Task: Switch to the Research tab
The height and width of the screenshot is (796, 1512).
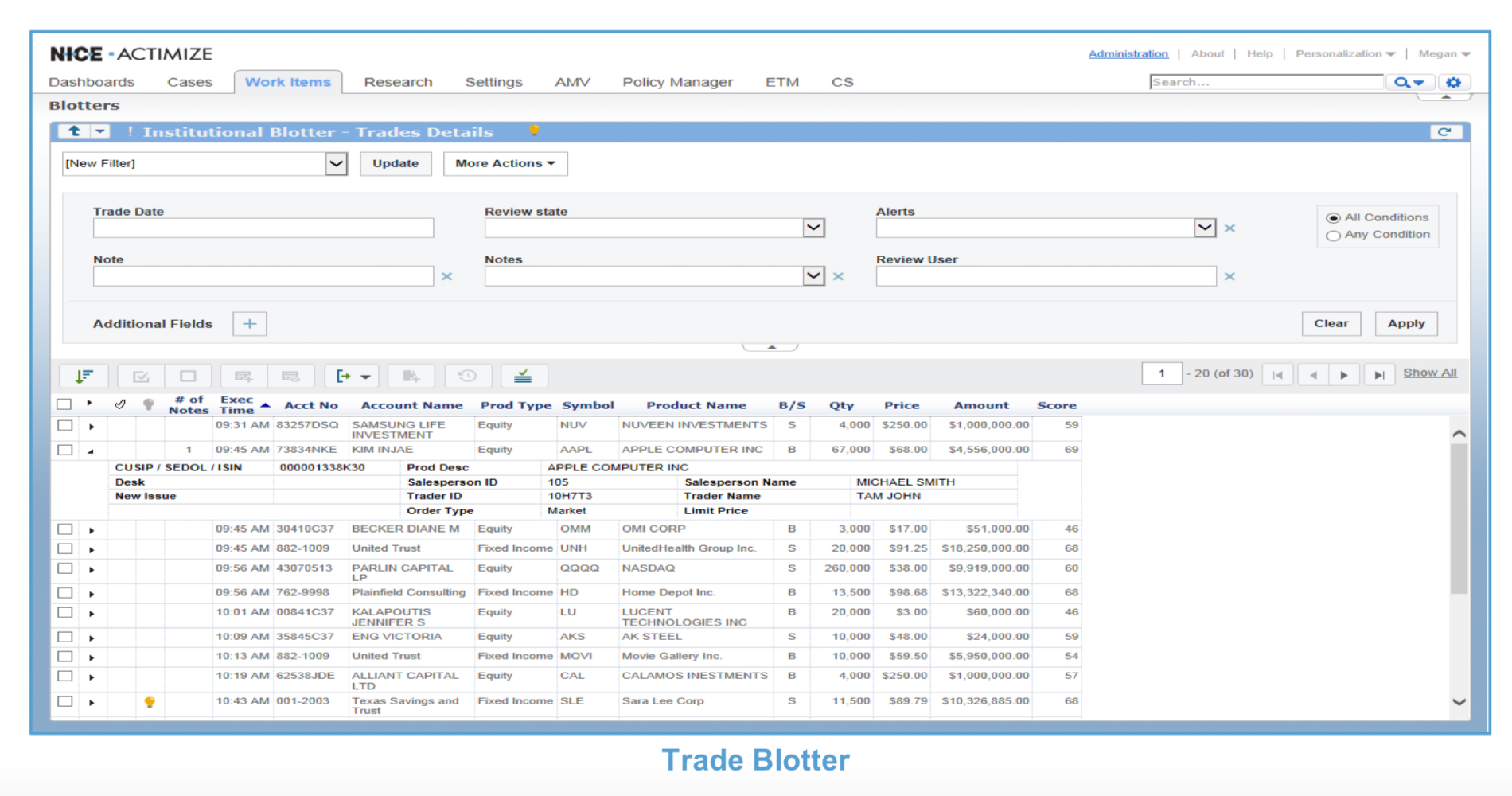Action: tap(398, 82)
